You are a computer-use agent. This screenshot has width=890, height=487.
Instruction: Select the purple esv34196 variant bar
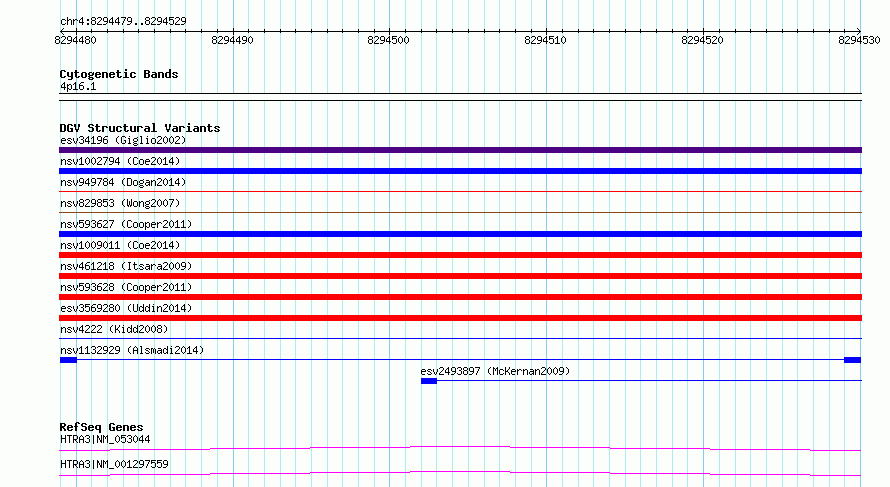[460, 150]
